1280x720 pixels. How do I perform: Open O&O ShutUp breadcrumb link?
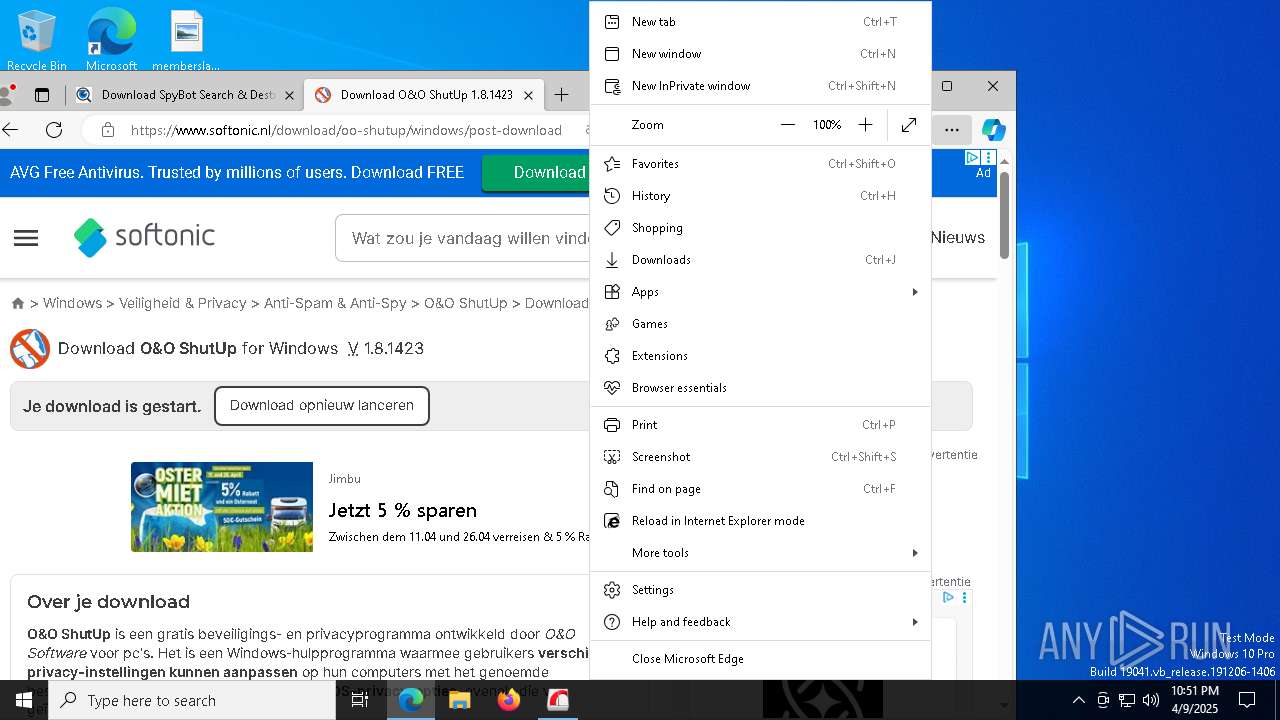466,303
